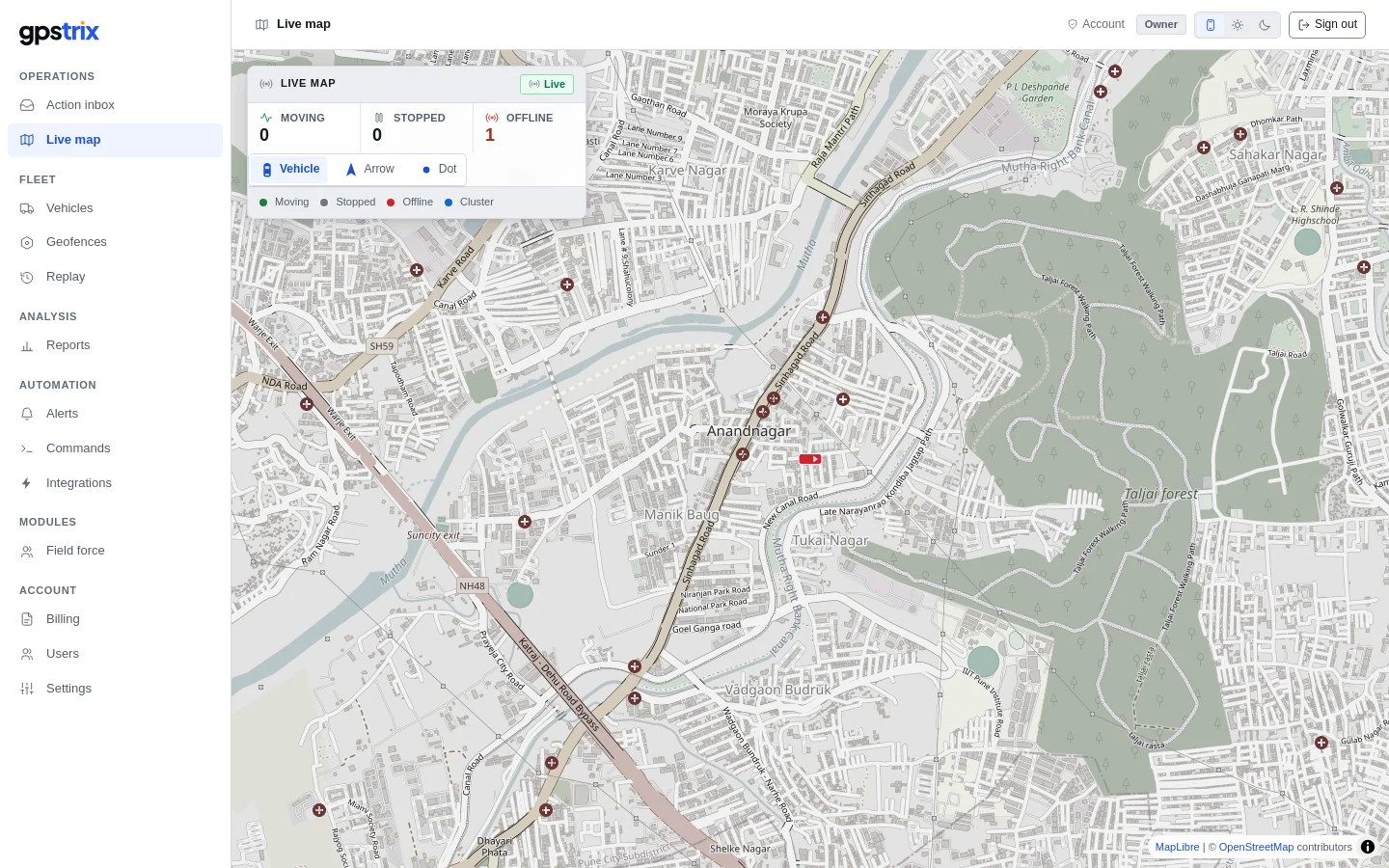Viewport: 1389px width, 868px height.
Task: Go to Billing in the Account section
Action: tap(115, 619)
